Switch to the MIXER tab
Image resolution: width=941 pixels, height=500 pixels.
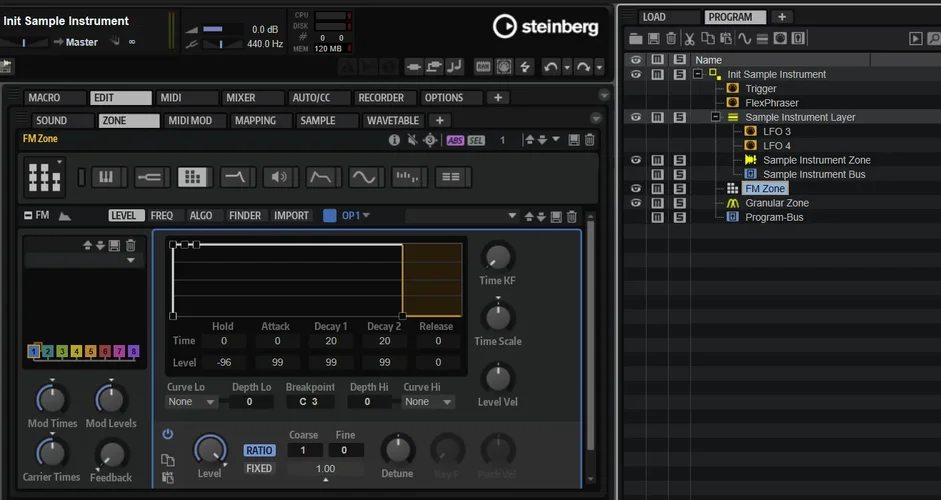240,98
